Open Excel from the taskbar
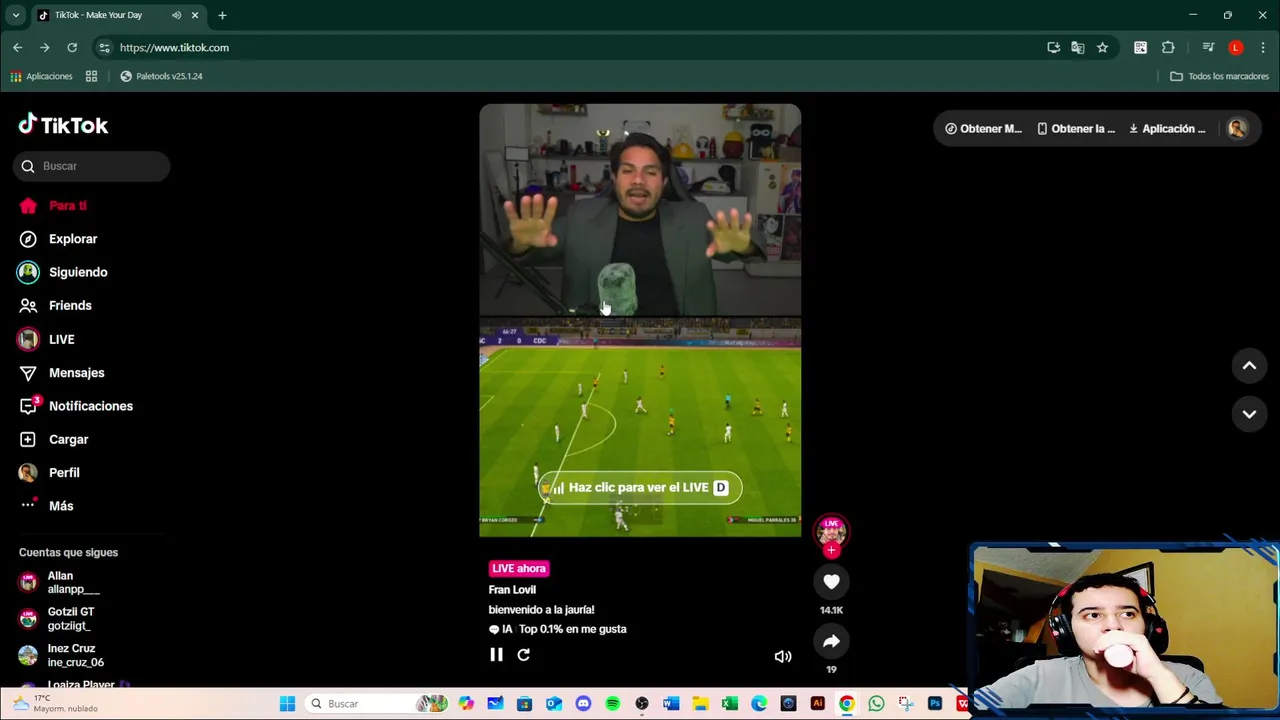The height and width of the screenshot is (720, 1280). click(x=729, y=704)
